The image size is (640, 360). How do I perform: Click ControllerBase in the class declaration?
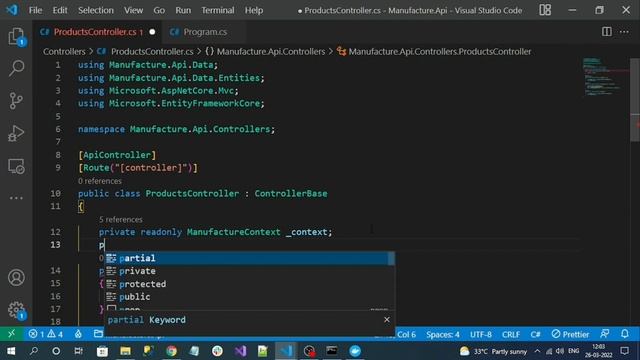pyautogui.click(x=291, y=193)
